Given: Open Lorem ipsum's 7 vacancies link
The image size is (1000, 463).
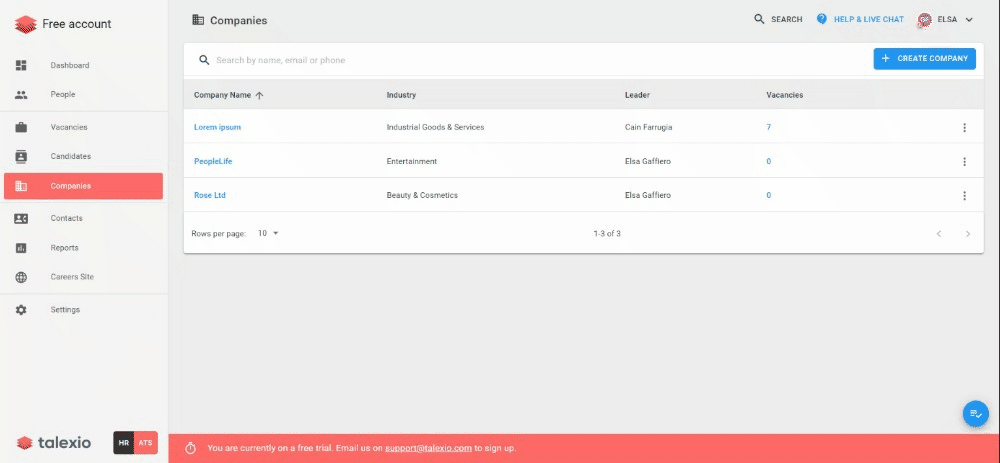Looking at the screenshot, I should pyautogui.click(x=768, y=128).
